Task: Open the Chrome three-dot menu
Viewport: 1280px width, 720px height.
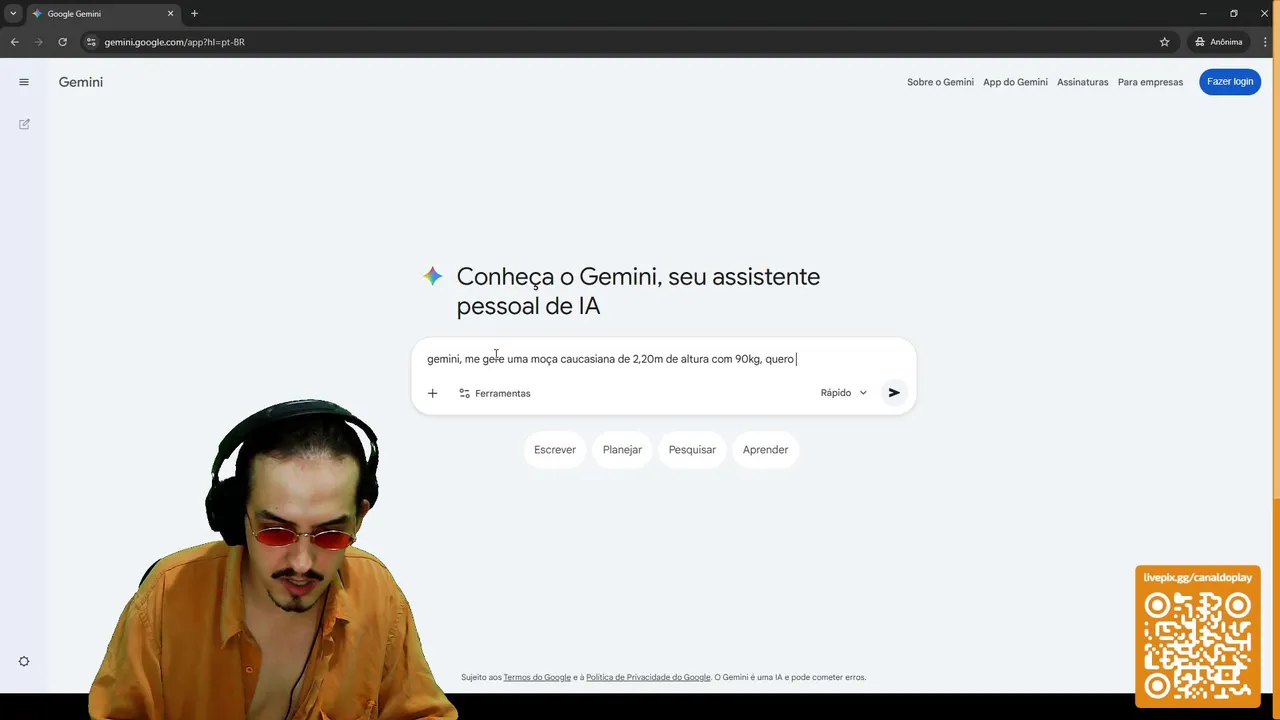Action: click(x=1265, y=42)
